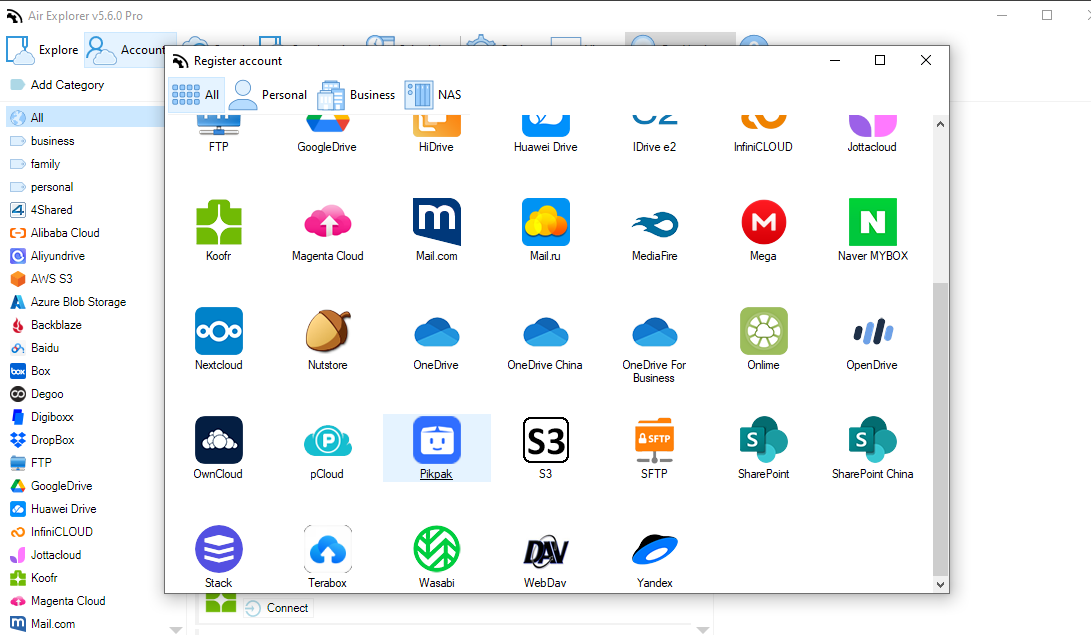Open the NAS account filter

tap(434, 94)
